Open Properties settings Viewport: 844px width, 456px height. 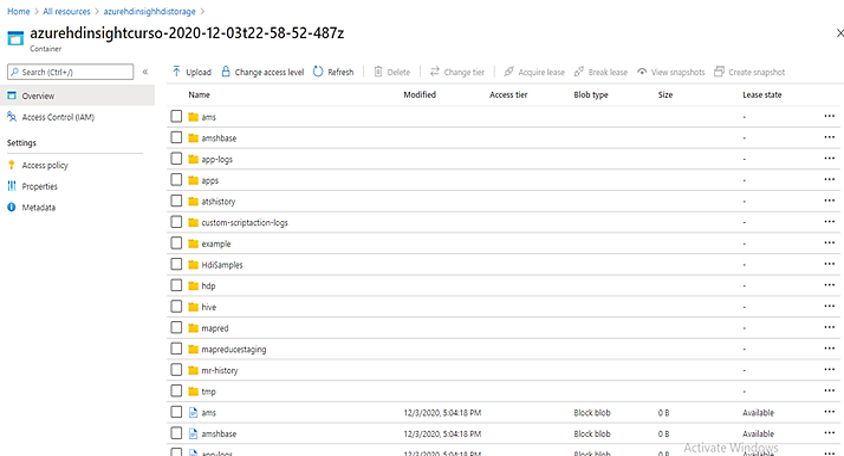tap(39, 186)
